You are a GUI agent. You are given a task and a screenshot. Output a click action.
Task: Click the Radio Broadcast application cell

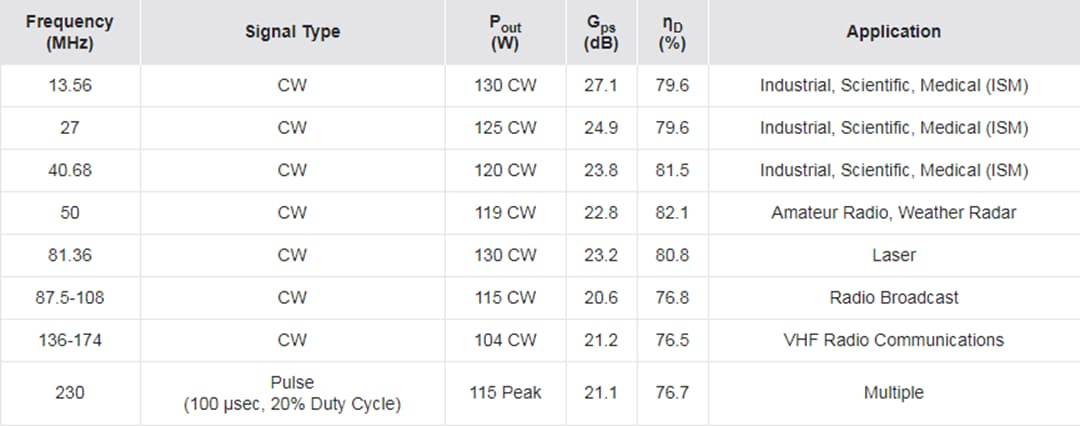pos(893,297)
